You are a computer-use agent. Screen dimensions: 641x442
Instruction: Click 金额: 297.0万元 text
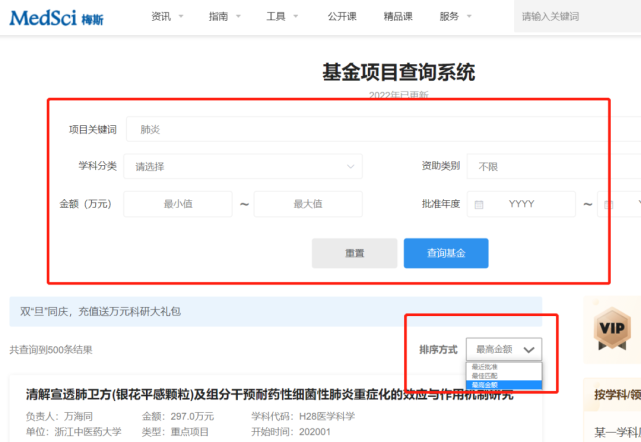178,416
